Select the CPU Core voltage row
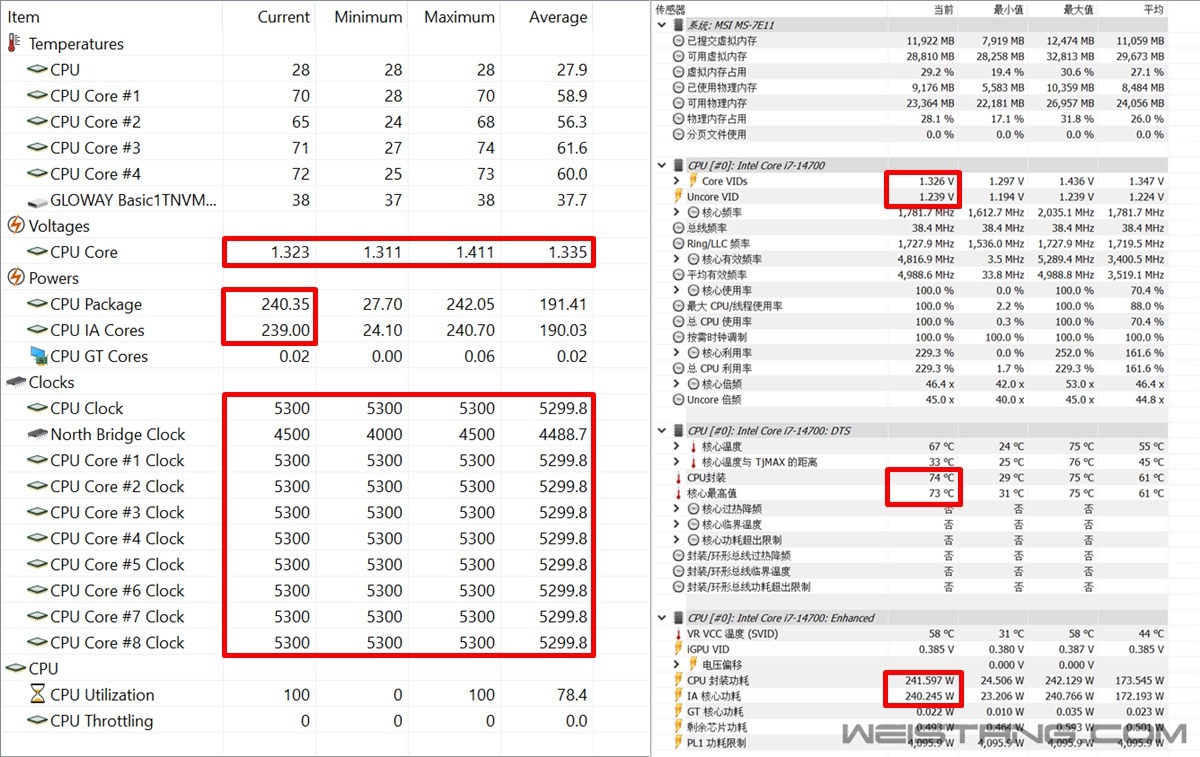This screenshot has width=1200, height=757. pyautogui.click(x=298, y=252)
